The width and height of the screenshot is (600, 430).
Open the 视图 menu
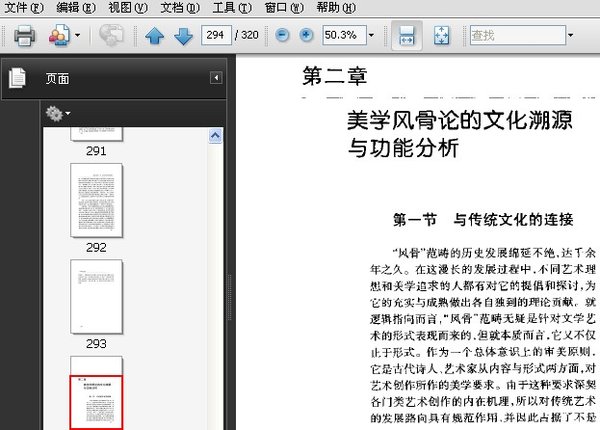coord(127,8)
